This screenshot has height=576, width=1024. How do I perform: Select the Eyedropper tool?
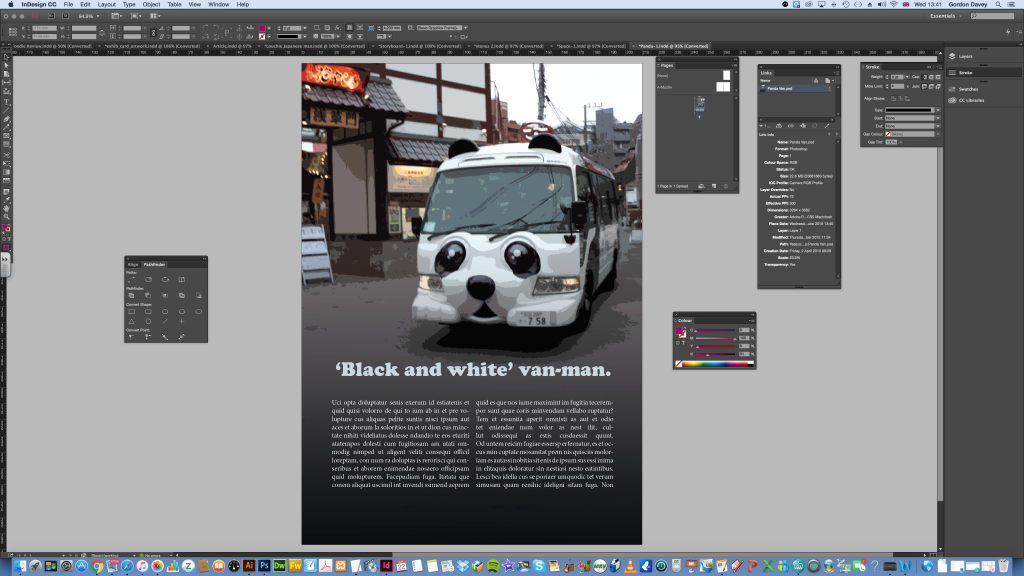(7, 199)
